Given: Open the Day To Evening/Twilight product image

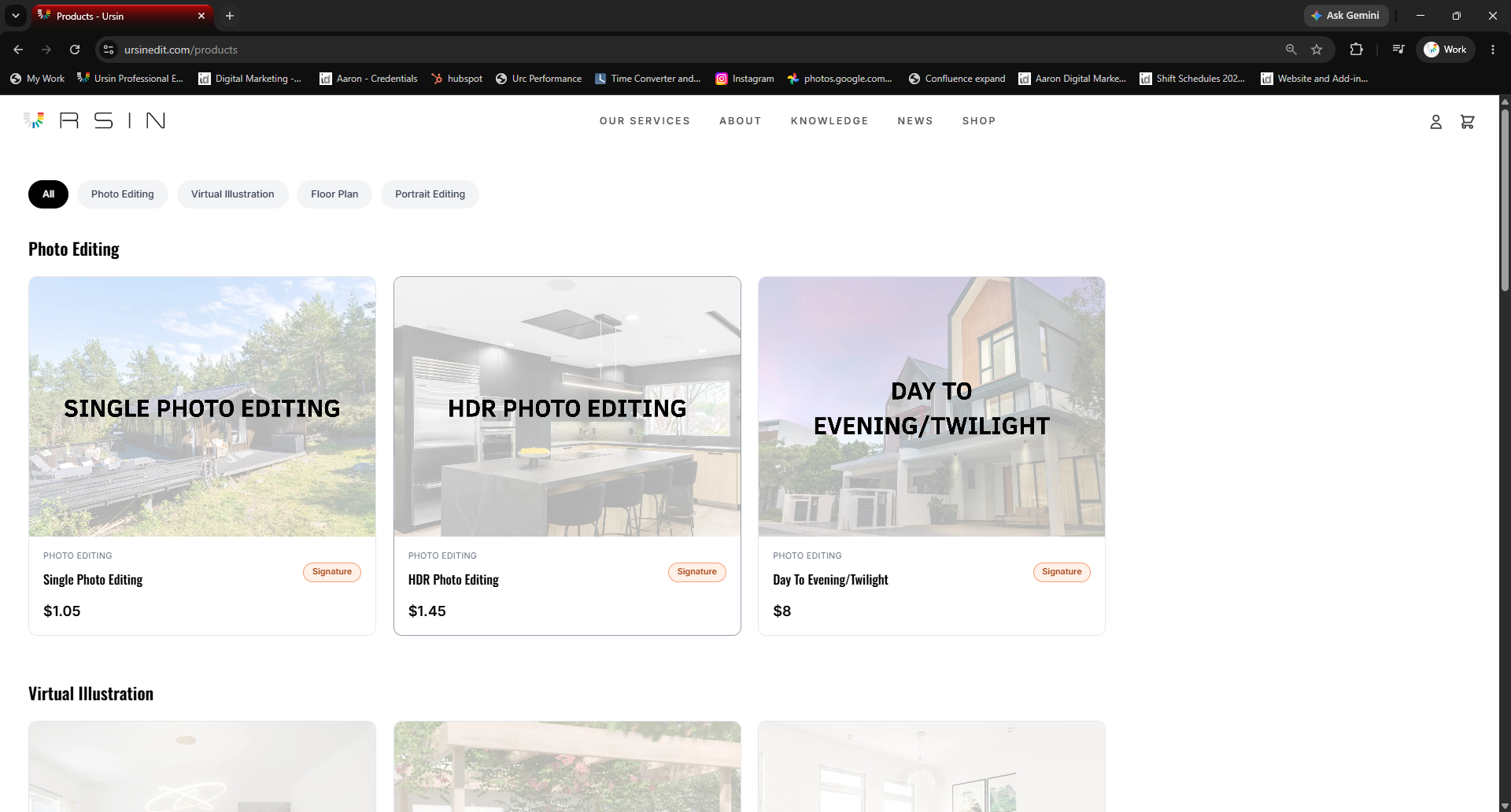Looking at the screenshot, I should 932,407.
